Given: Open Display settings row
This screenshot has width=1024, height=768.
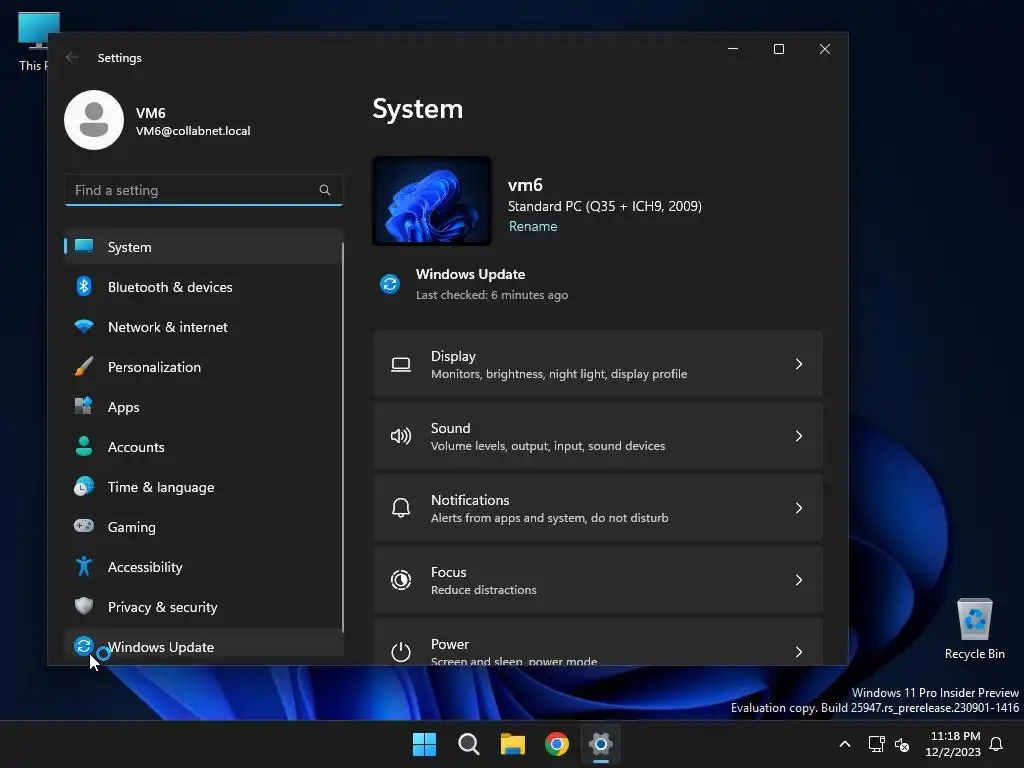Looking at the screenshot, I should click(598, 364).
